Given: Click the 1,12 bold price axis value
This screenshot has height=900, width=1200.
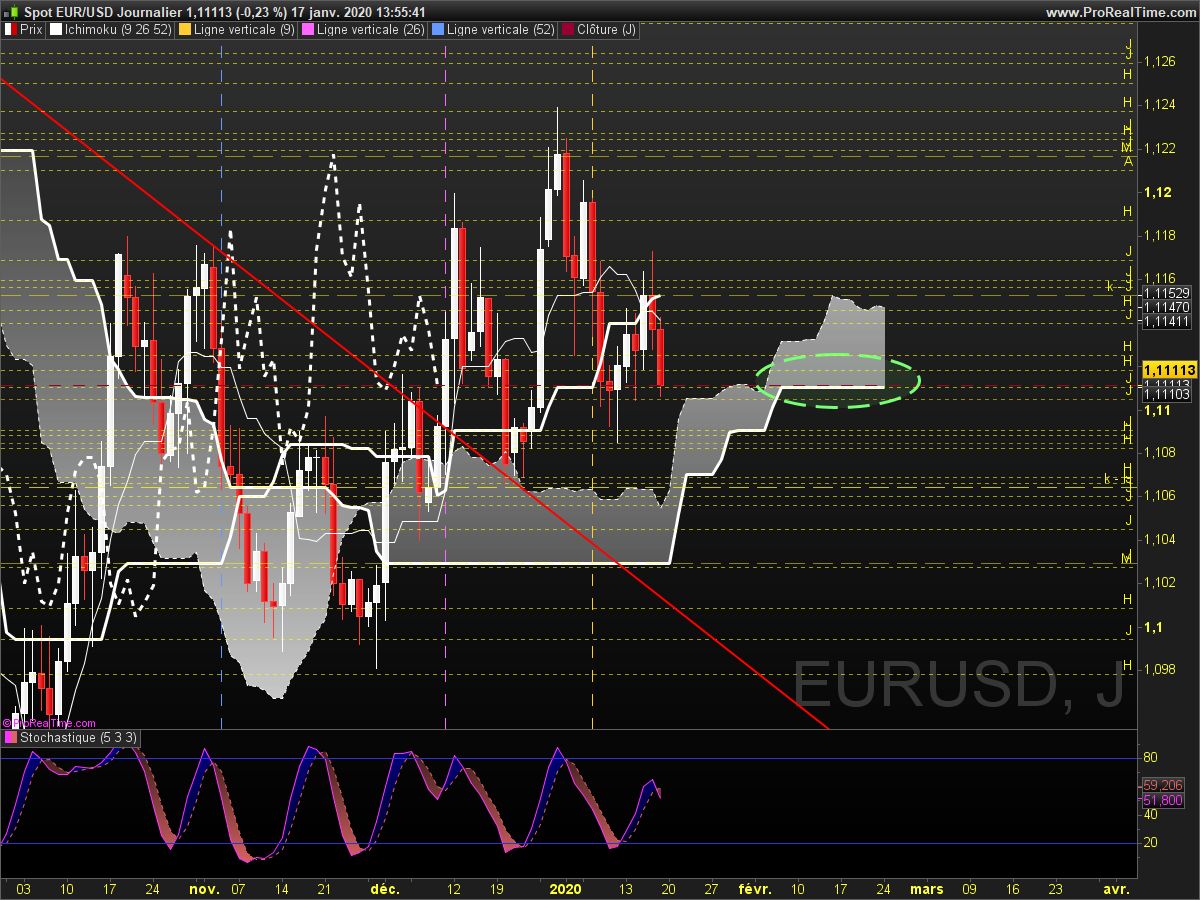Looking at the screenshot, I should pyautogui.click(x=1158, y=192).
